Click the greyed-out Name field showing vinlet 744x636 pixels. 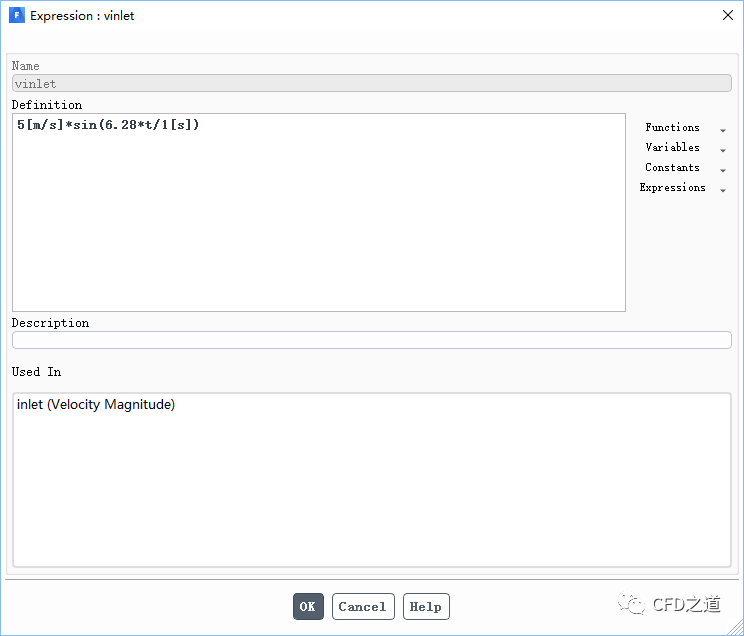pyautogui.click(x=371, y=84)
